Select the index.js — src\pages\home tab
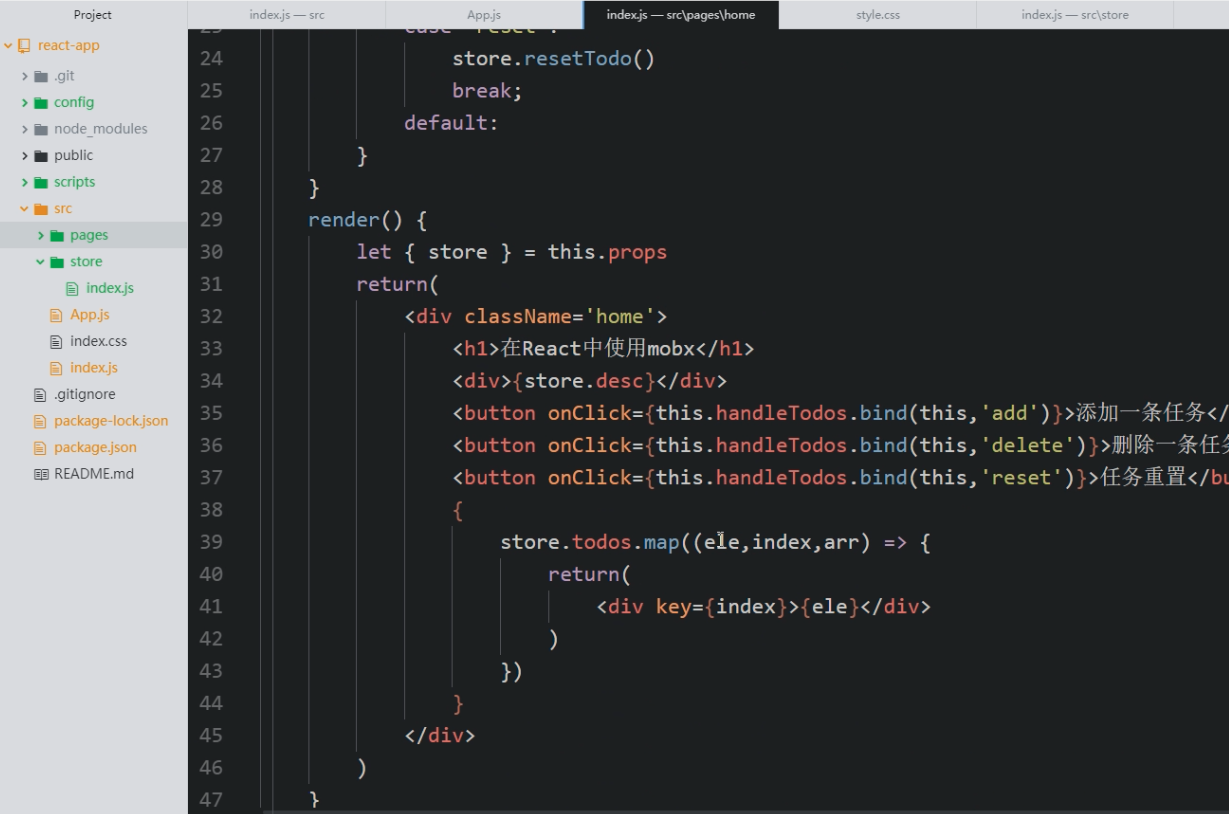 (681, 15)
